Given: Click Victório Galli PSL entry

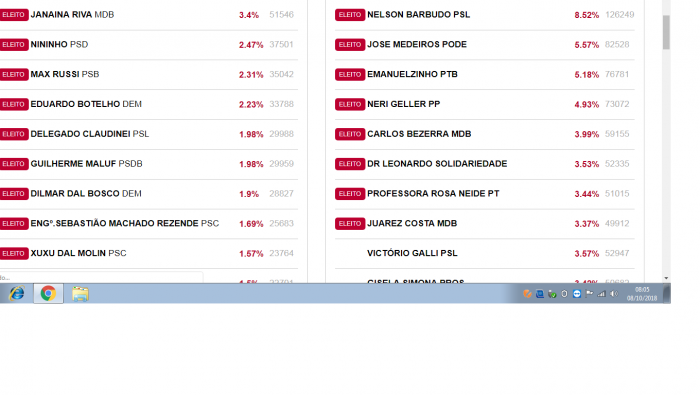Looking at the screenshot, I should 412,253.
